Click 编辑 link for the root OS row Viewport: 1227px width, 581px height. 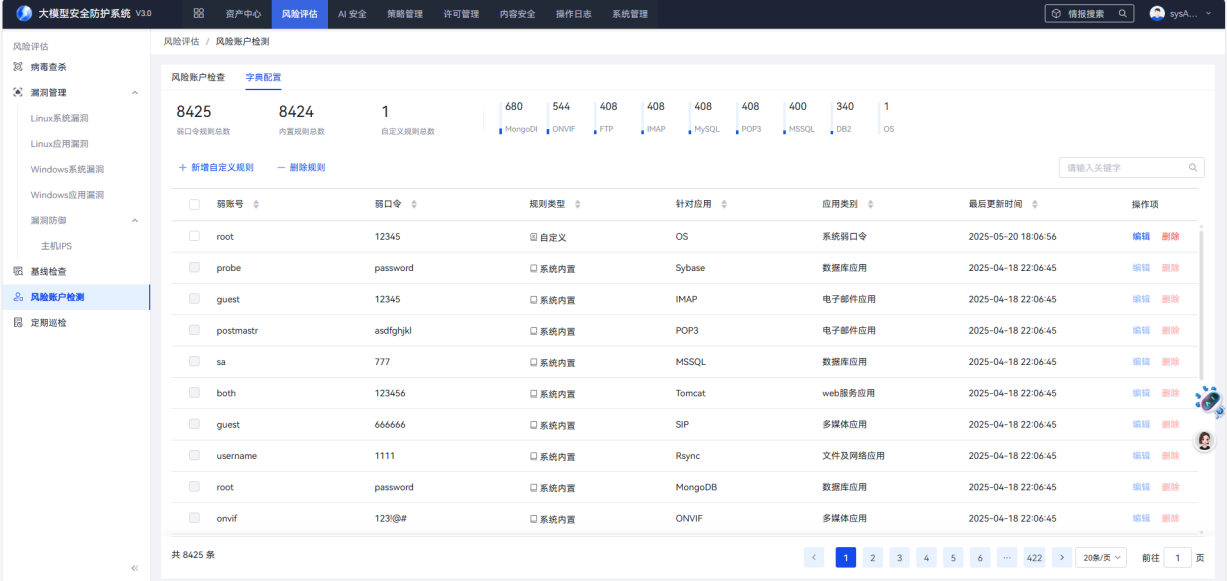click(1140, 237)
